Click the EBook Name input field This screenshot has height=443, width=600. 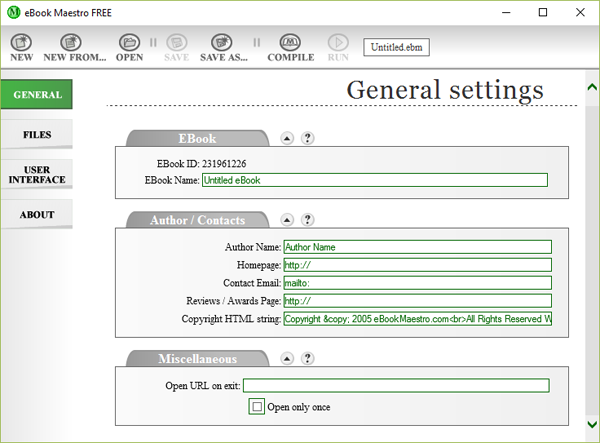[375, 180]
